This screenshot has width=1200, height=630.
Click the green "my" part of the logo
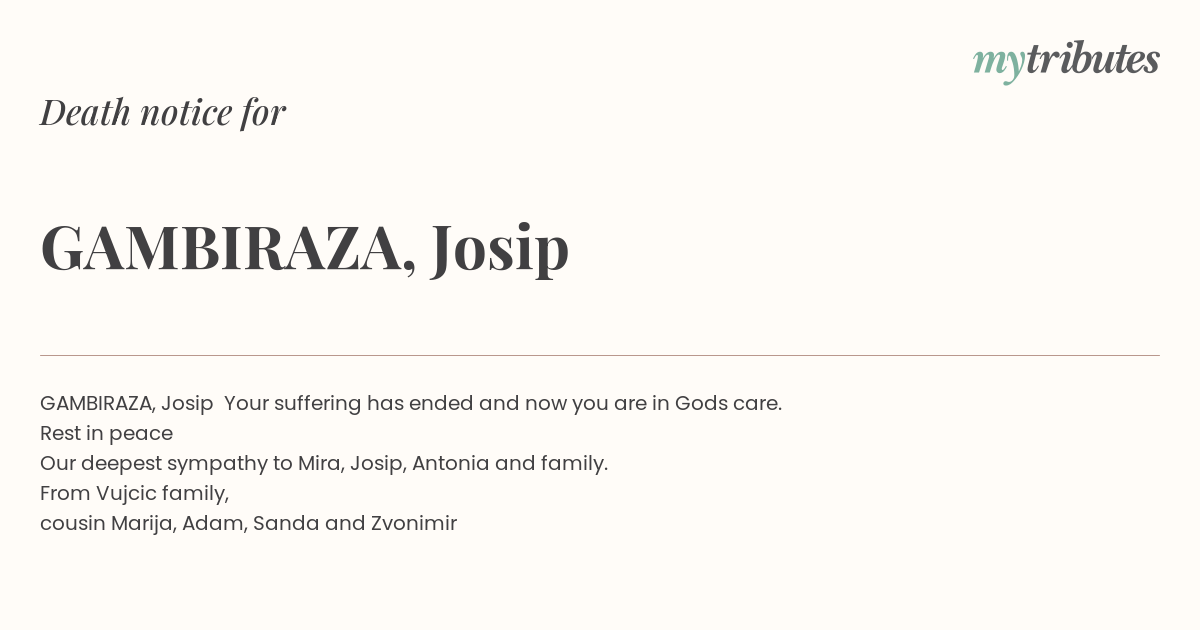[998, 64]
